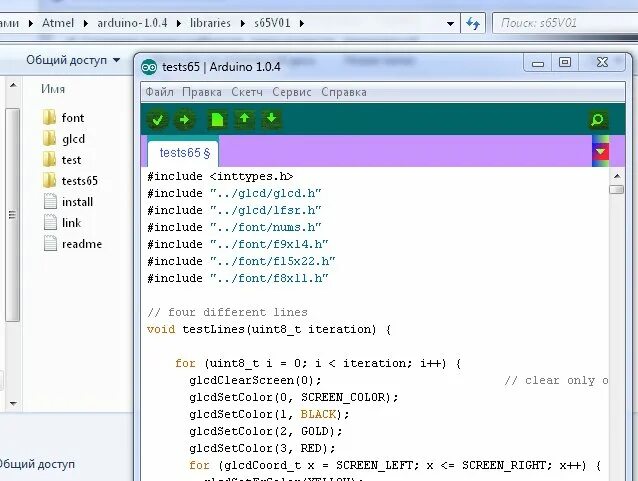Open the font folder icon in Explorer

point(49,117)
